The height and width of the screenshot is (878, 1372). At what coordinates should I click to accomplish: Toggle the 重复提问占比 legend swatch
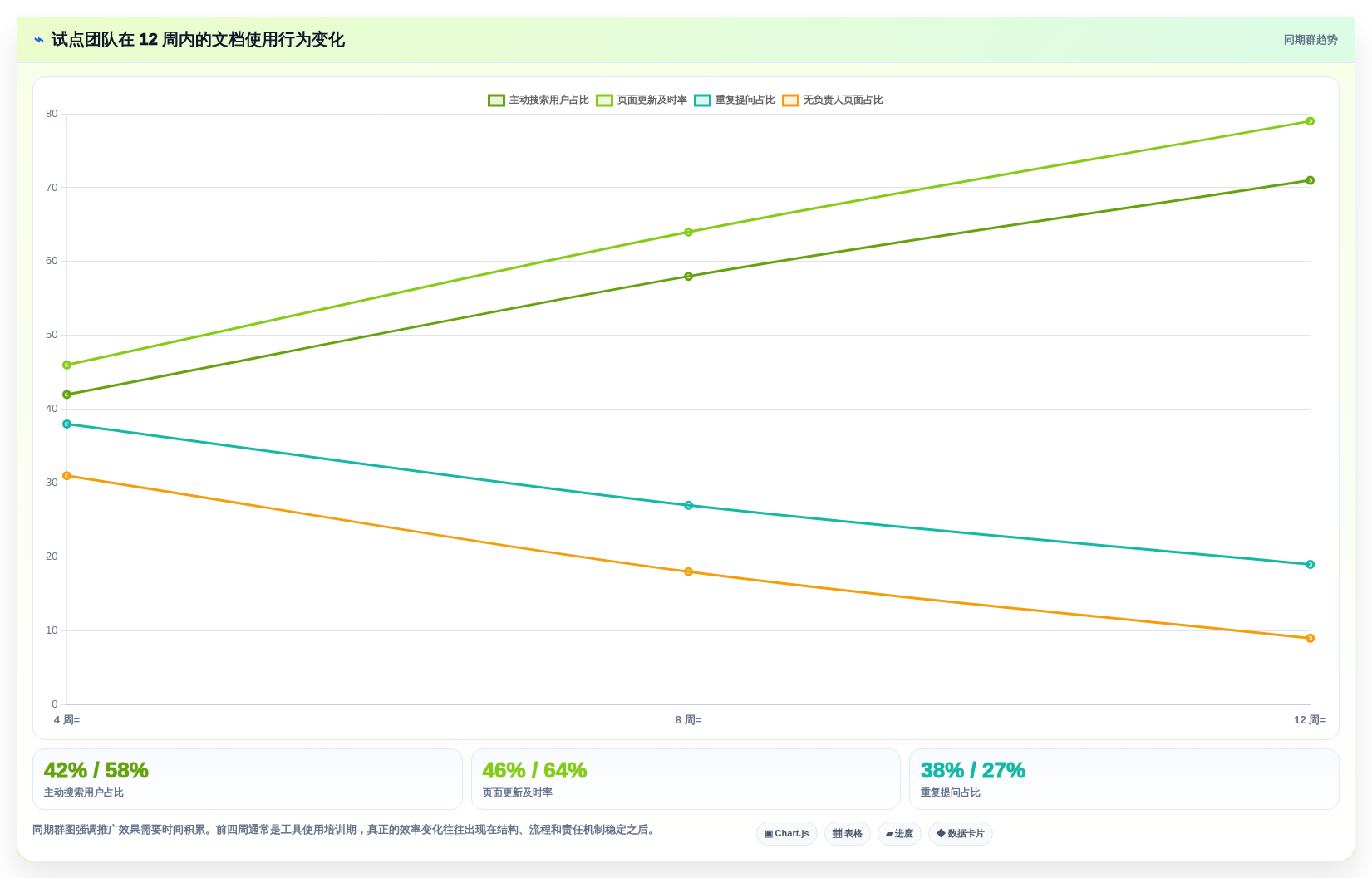pos(702,101)
